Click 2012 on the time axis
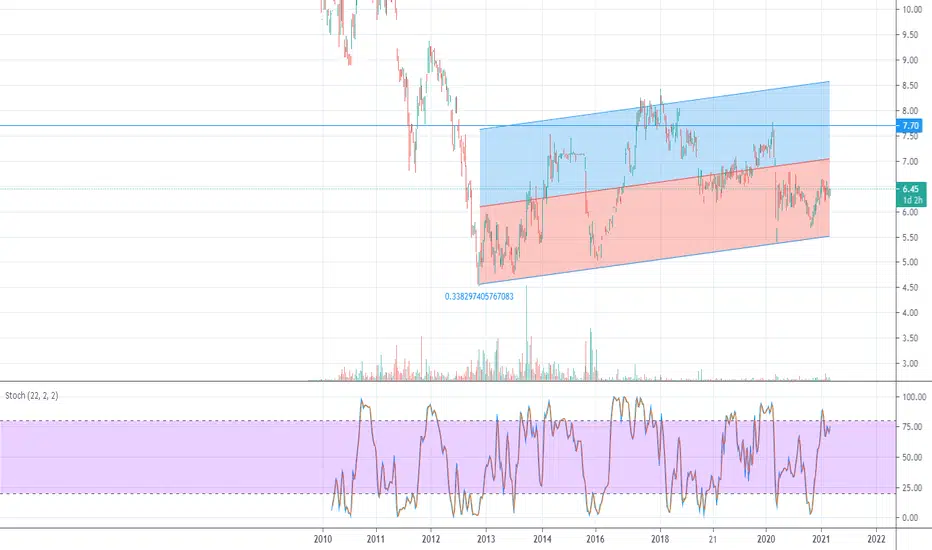 [x=431, y=539]
